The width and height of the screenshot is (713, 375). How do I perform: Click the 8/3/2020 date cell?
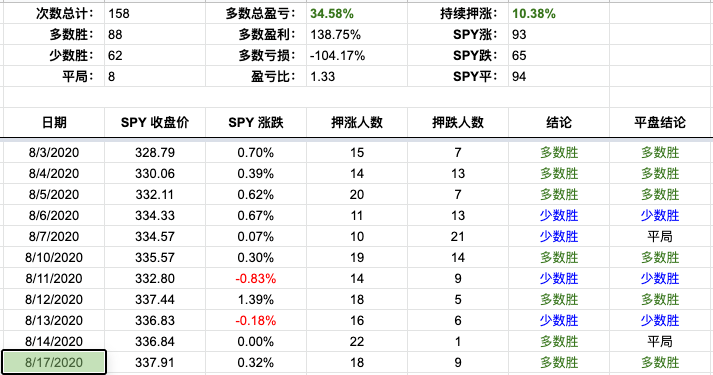tap(54, 152)
